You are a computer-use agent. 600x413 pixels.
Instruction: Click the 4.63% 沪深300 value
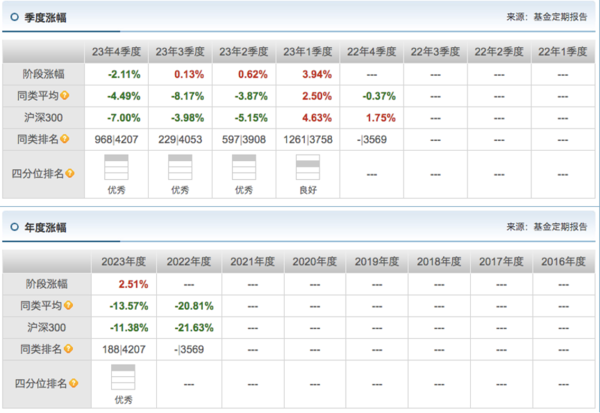point(317,118)
